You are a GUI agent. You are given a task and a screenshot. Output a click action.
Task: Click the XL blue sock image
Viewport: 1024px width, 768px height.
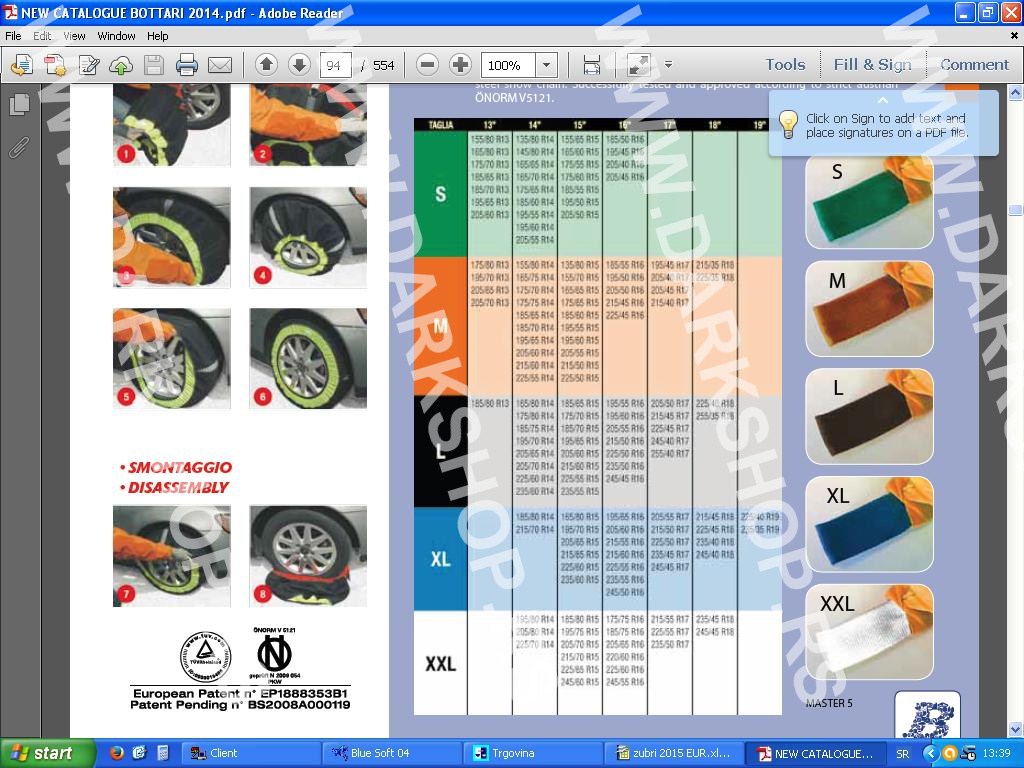coord(869,524)
